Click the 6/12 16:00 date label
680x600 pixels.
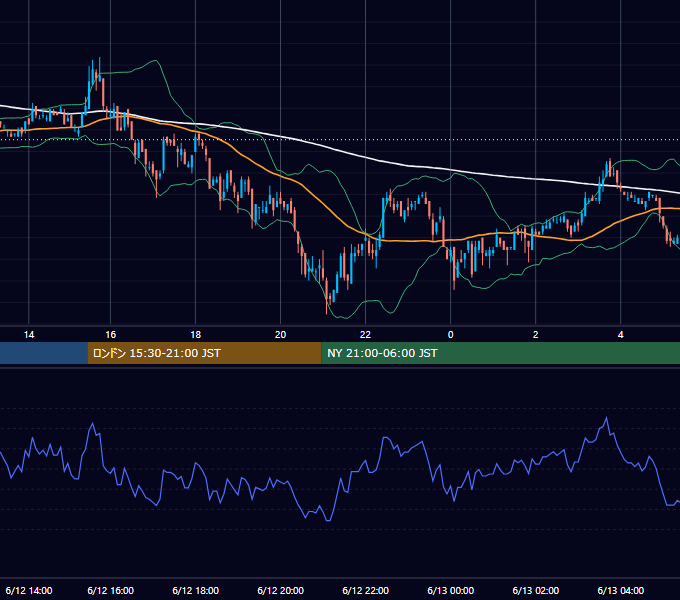[x=111, y=590]
